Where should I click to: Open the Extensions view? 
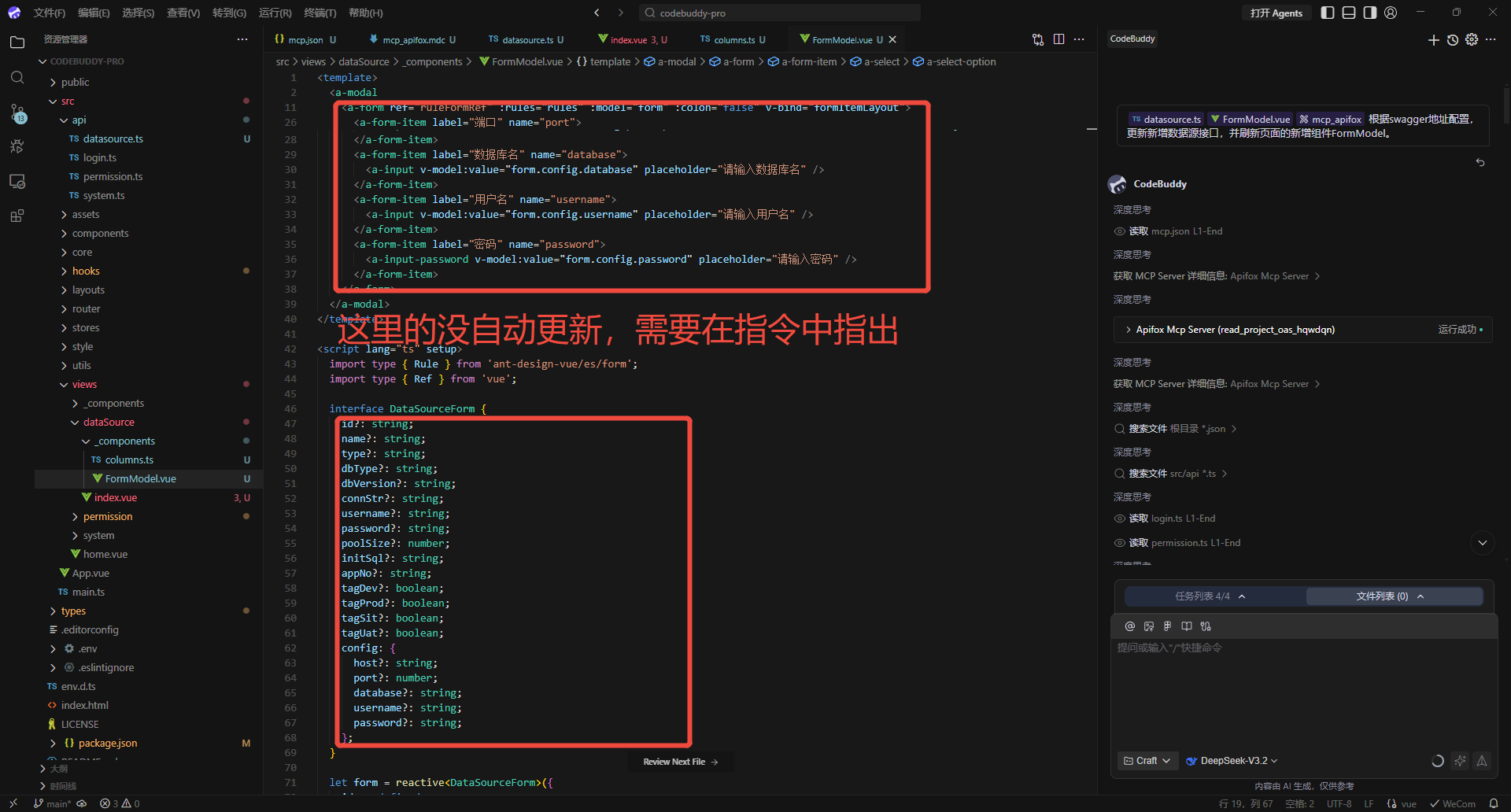(17, 216)
